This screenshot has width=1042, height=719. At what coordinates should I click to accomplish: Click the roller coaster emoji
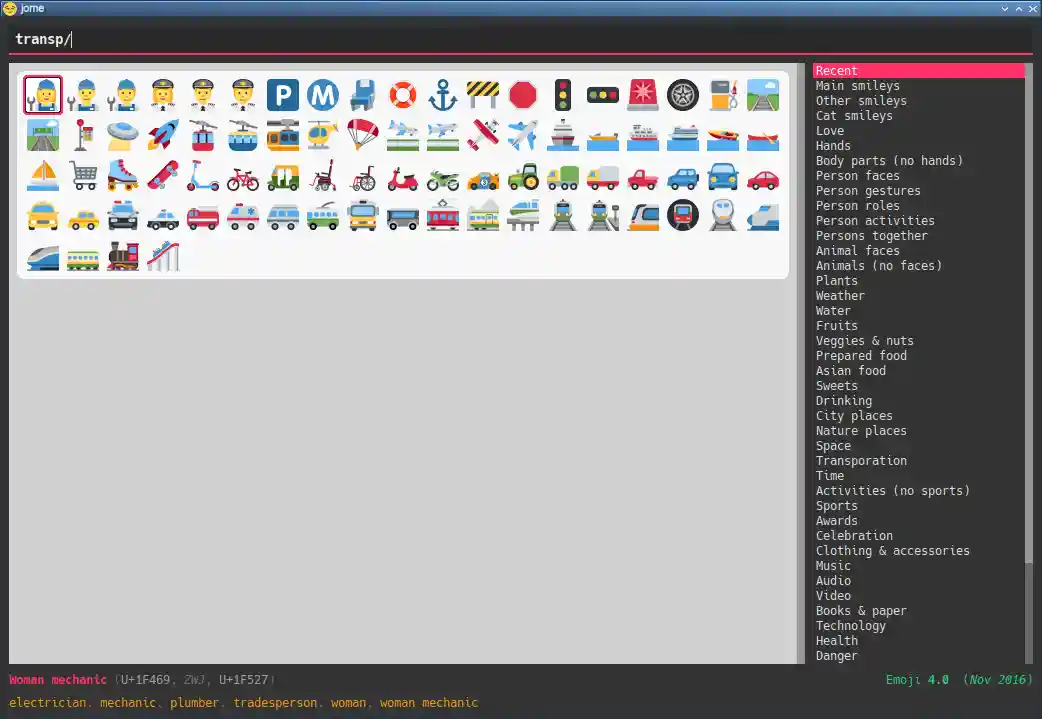pyautogui.click(x=163, y=256)
